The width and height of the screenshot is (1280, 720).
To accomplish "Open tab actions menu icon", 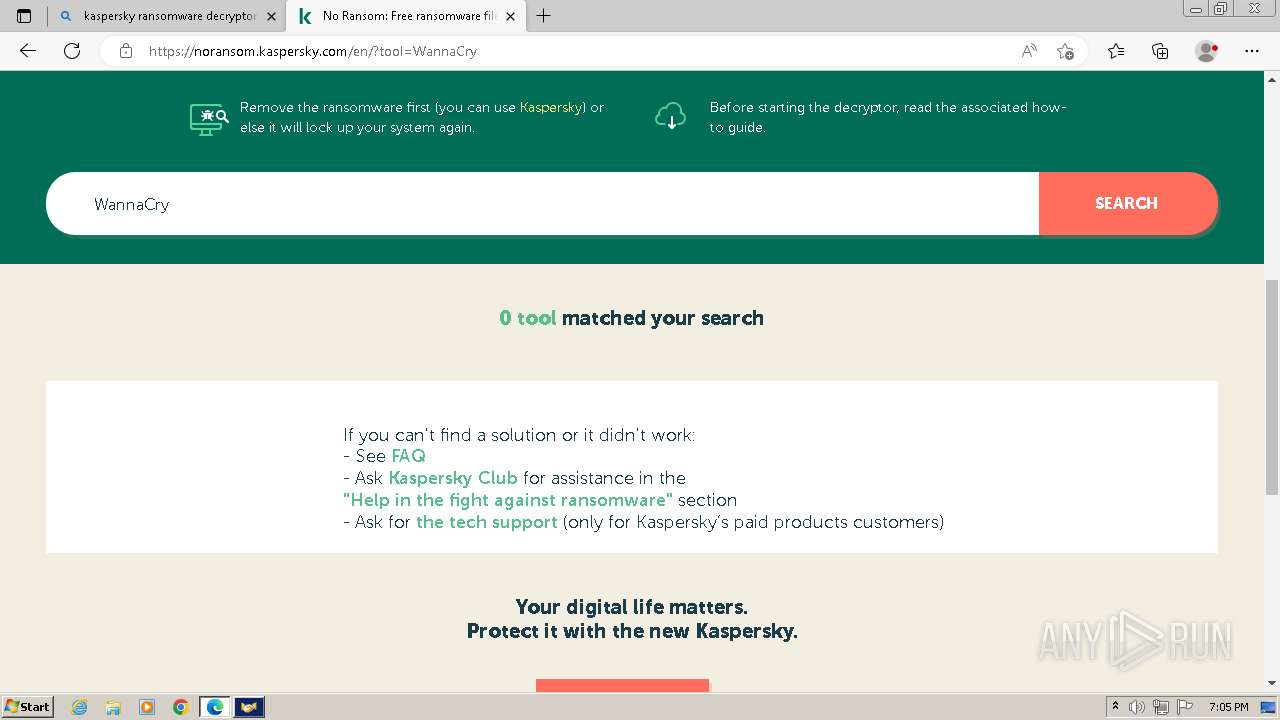I will tap(24, 16).
